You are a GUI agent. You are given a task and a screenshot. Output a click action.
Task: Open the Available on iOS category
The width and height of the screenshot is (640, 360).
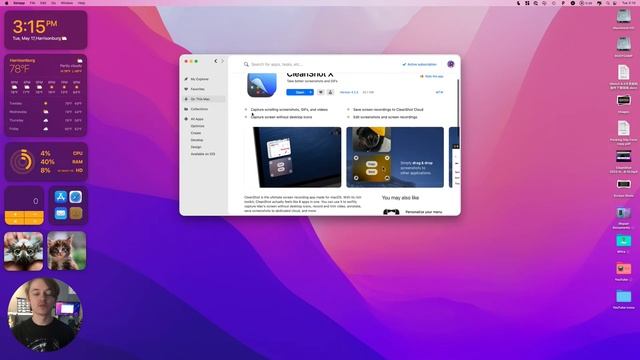[203, 154]
